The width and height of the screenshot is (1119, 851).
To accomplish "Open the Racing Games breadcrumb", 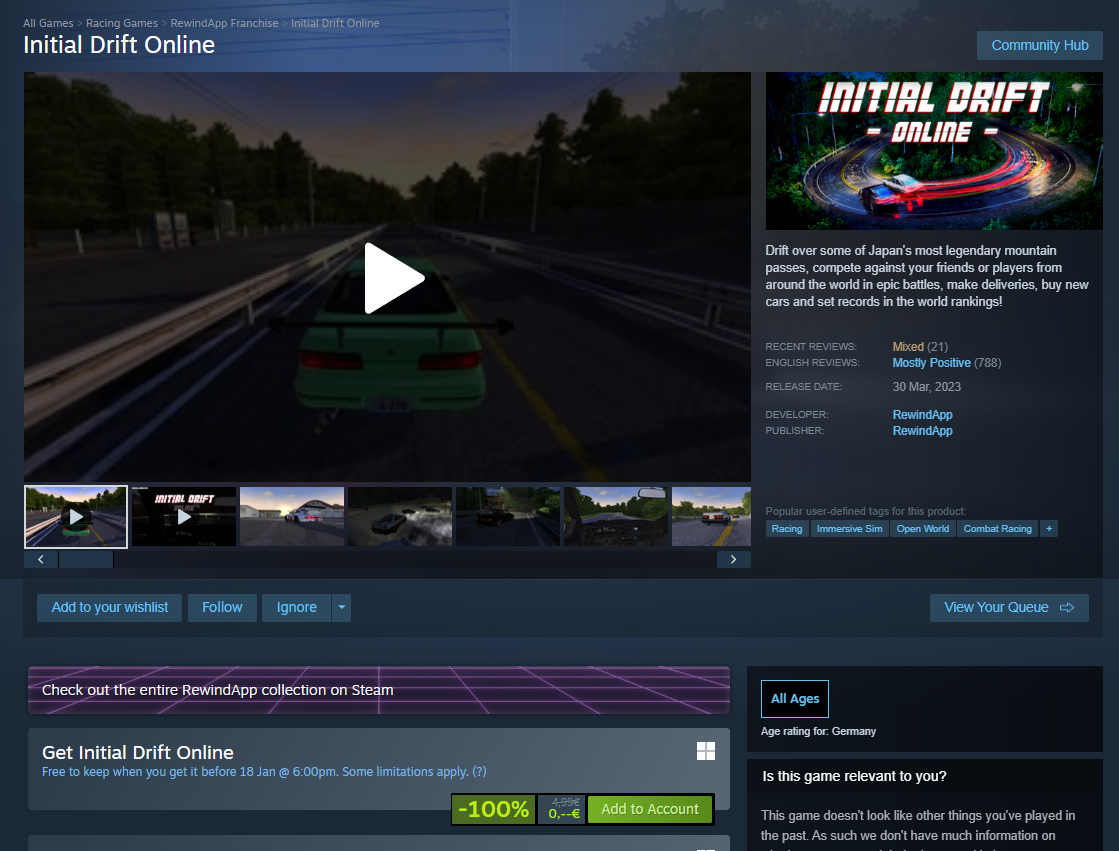I will (122, 23).
